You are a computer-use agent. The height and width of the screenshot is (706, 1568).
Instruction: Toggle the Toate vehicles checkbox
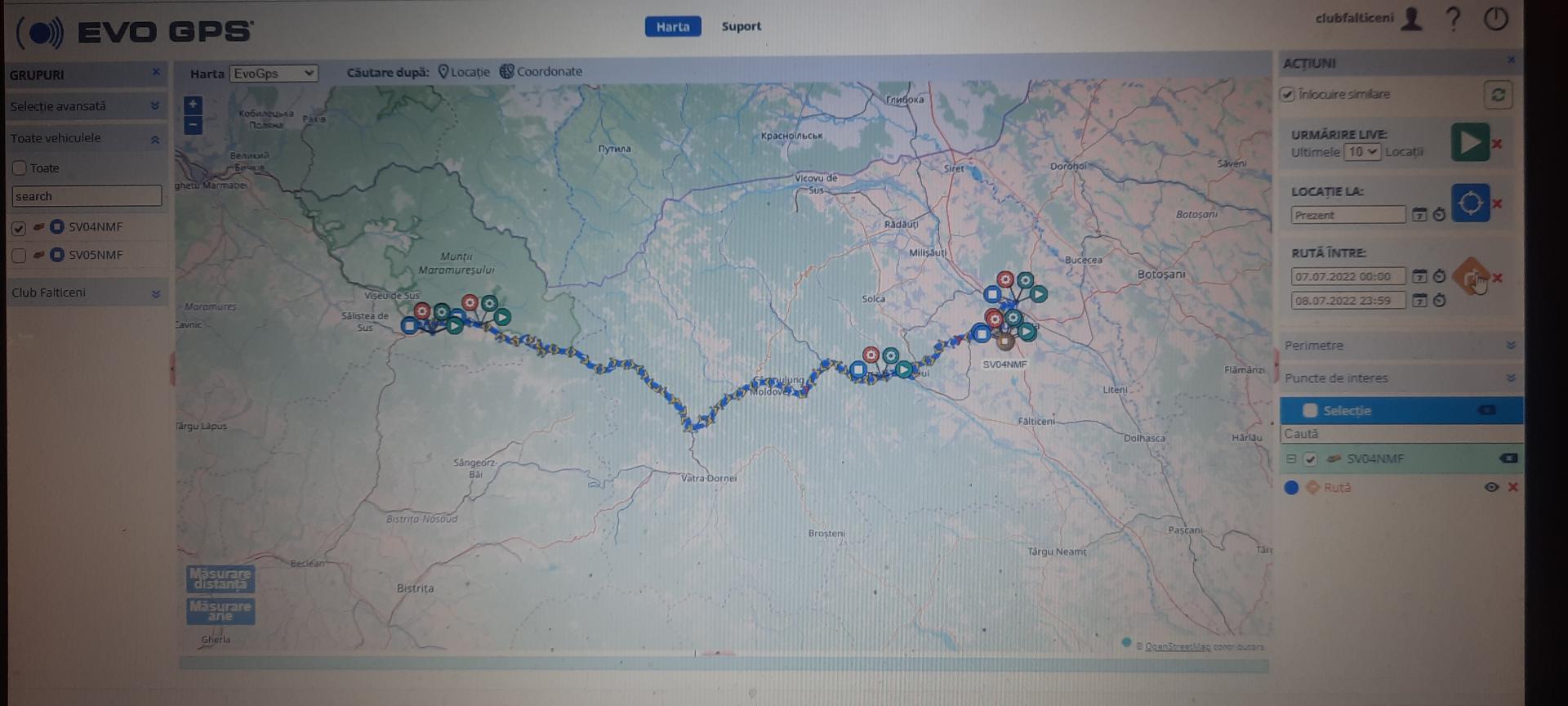click(x=20, y=168)
